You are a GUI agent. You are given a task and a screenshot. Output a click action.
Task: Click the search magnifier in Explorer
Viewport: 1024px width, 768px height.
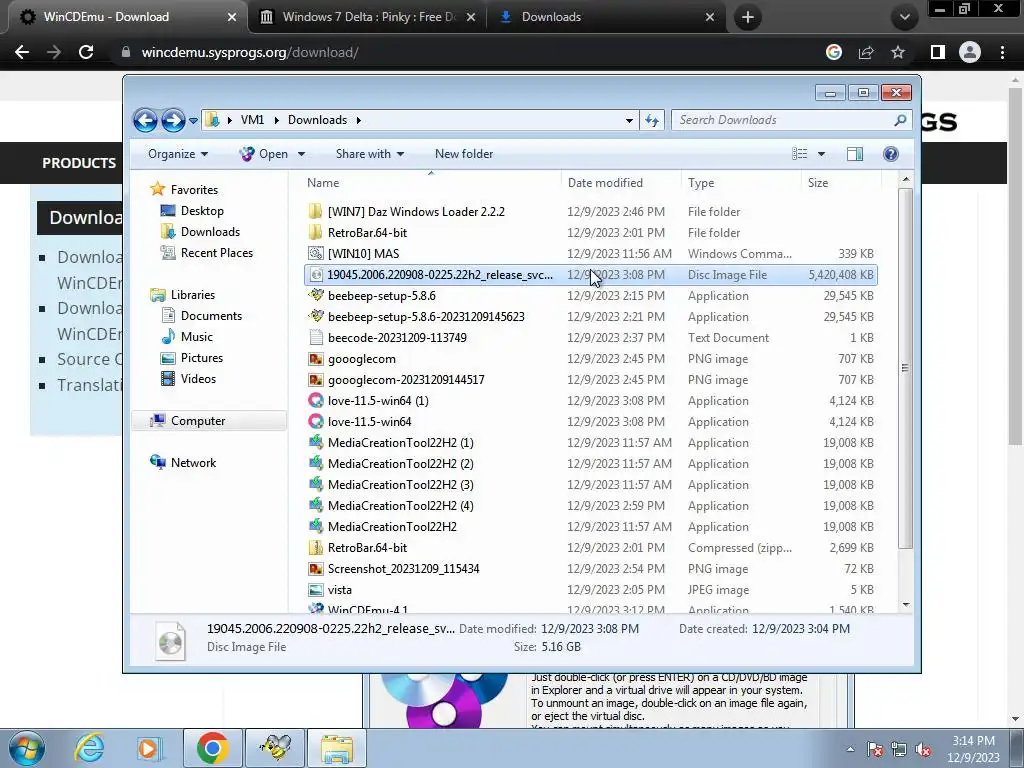point(900,120)
